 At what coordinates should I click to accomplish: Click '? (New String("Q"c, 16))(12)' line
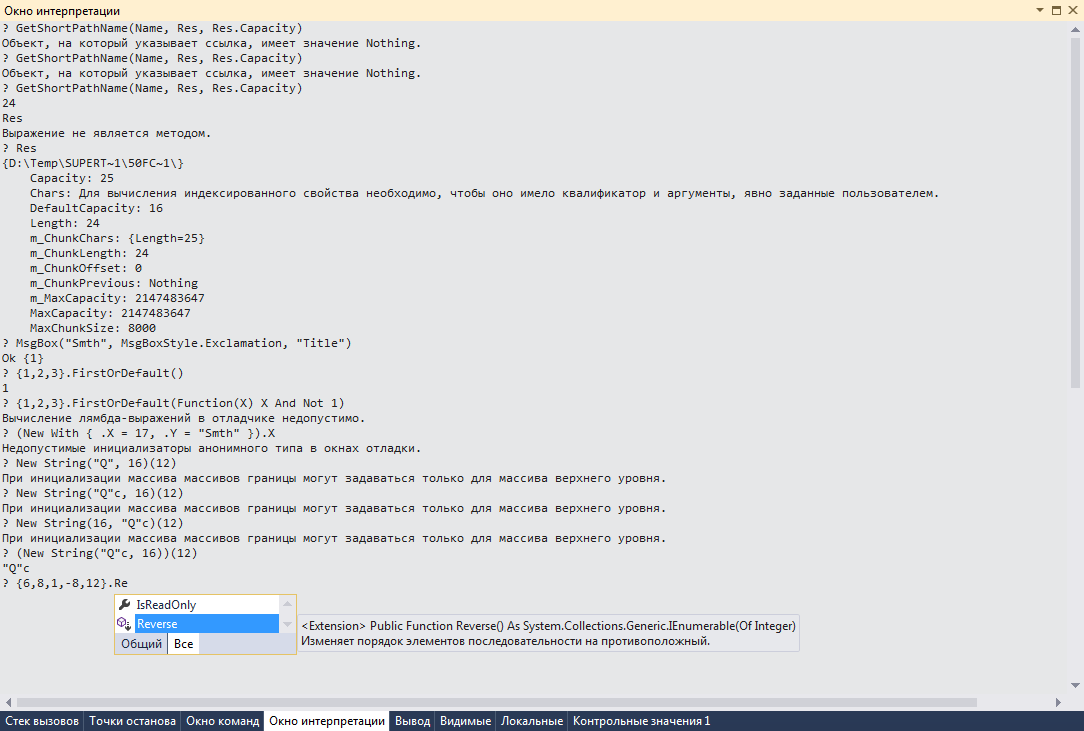[100, 553]
